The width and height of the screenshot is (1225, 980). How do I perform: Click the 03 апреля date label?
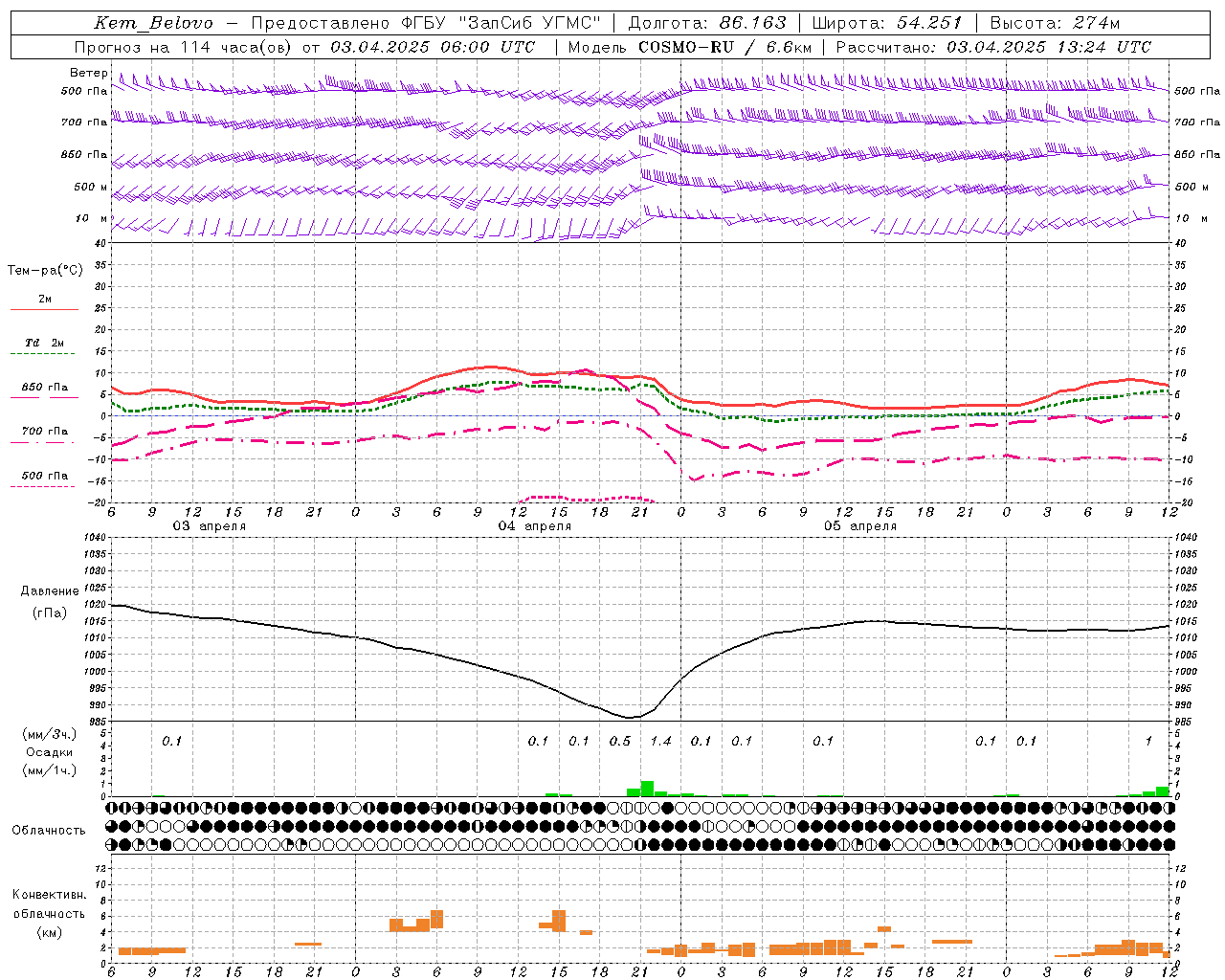[209, 526]
